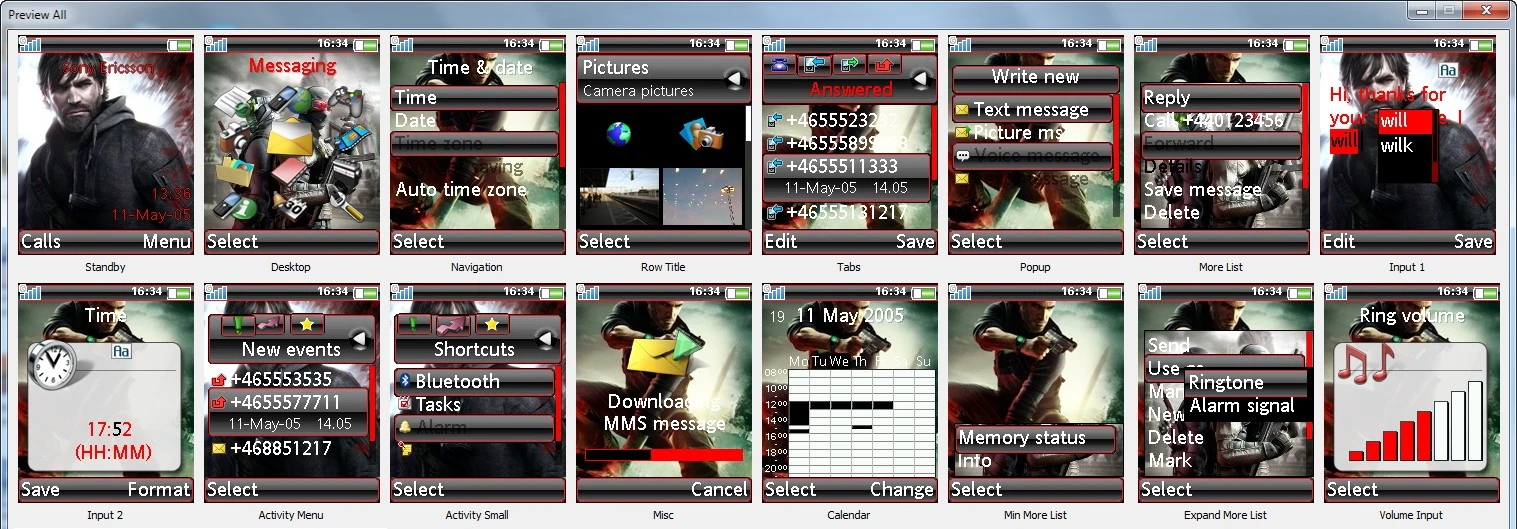This screenshot has height=529, width=1517.
Task: Select Ringtone in Expand More List preview
Action: click(1246, 383)
